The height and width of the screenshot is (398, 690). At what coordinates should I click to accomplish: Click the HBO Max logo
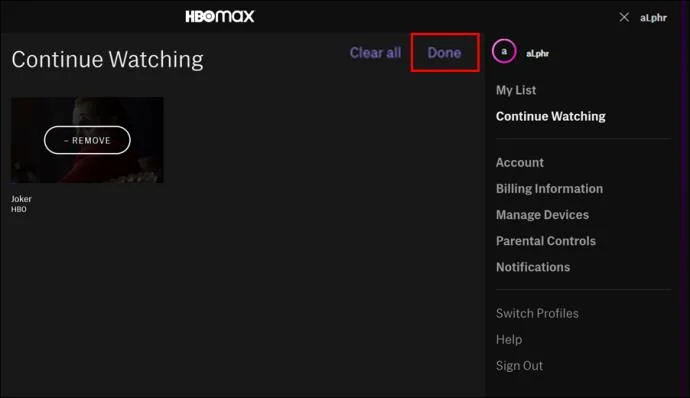220,16
